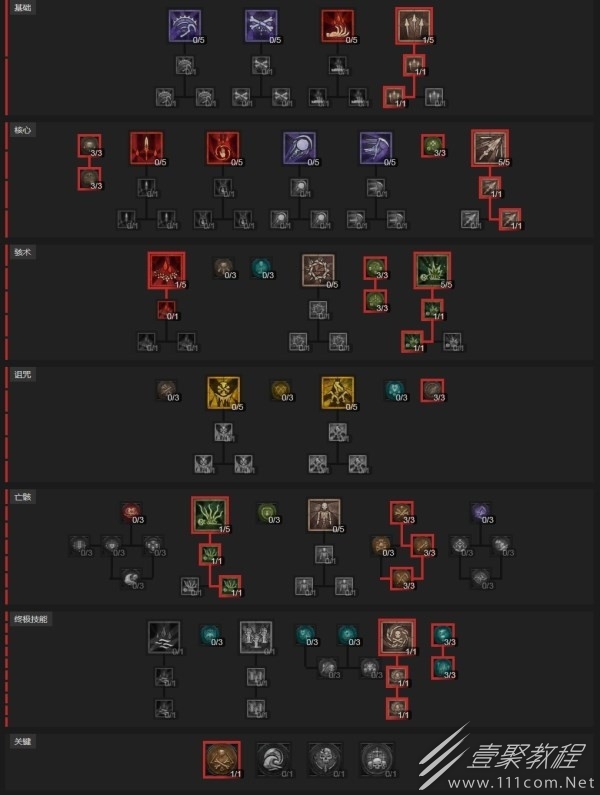Viewport: 600px width, 795px height.
Task: Select the skeleton Bone Spirit skill 0/5
Action: coord(324,515)
